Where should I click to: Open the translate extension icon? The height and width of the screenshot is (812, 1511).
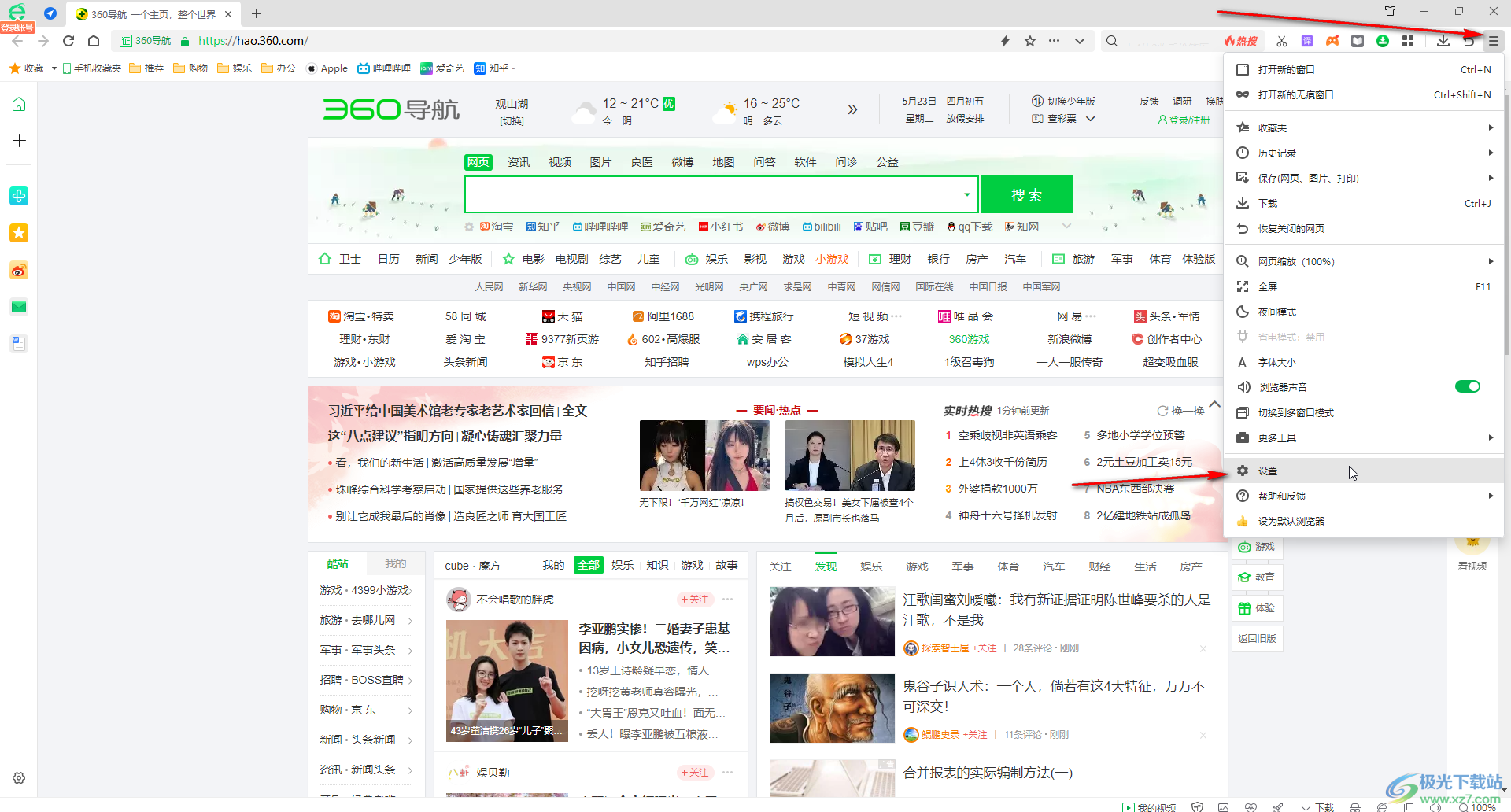pos(1307,41)
